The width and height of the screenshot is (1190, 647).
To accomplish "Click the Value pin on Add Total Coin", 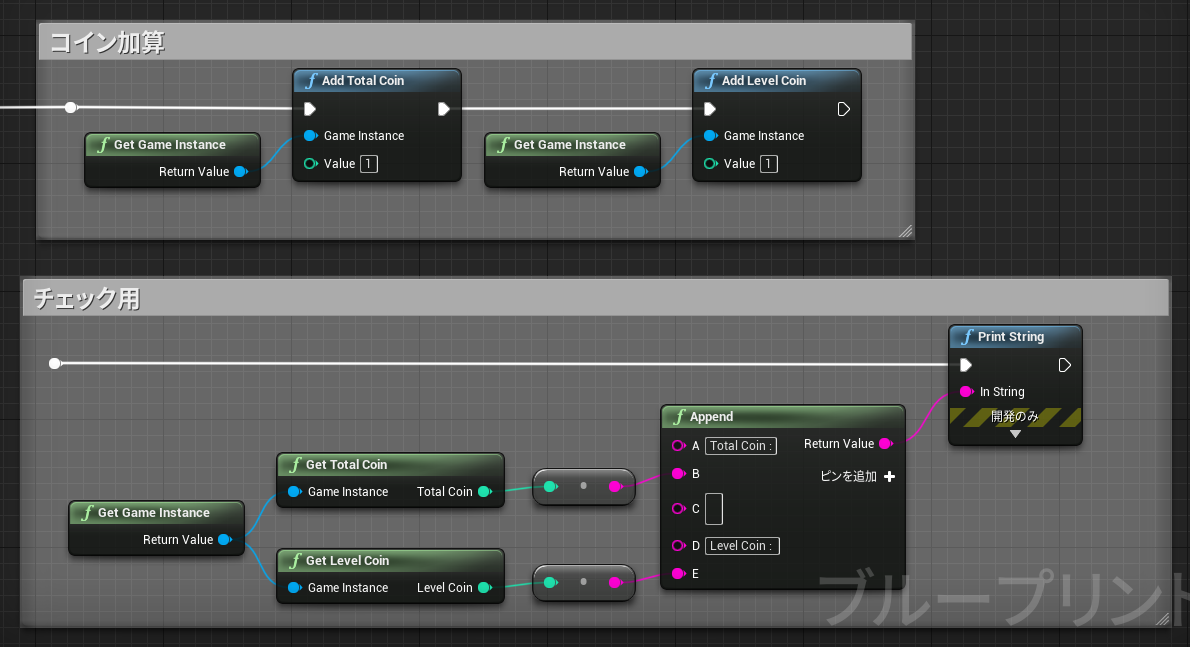I will [x=310, y=164].
